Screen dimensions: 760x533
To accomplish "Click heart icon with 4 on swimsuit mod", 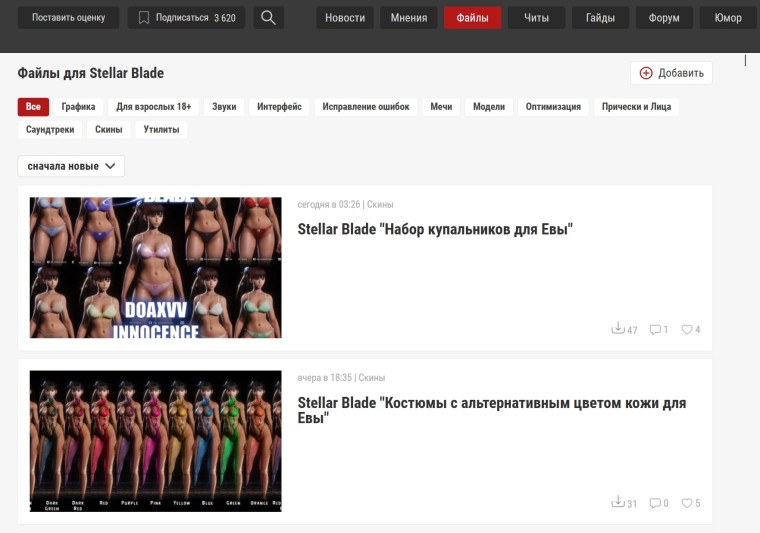I will (x=687, y=329).
